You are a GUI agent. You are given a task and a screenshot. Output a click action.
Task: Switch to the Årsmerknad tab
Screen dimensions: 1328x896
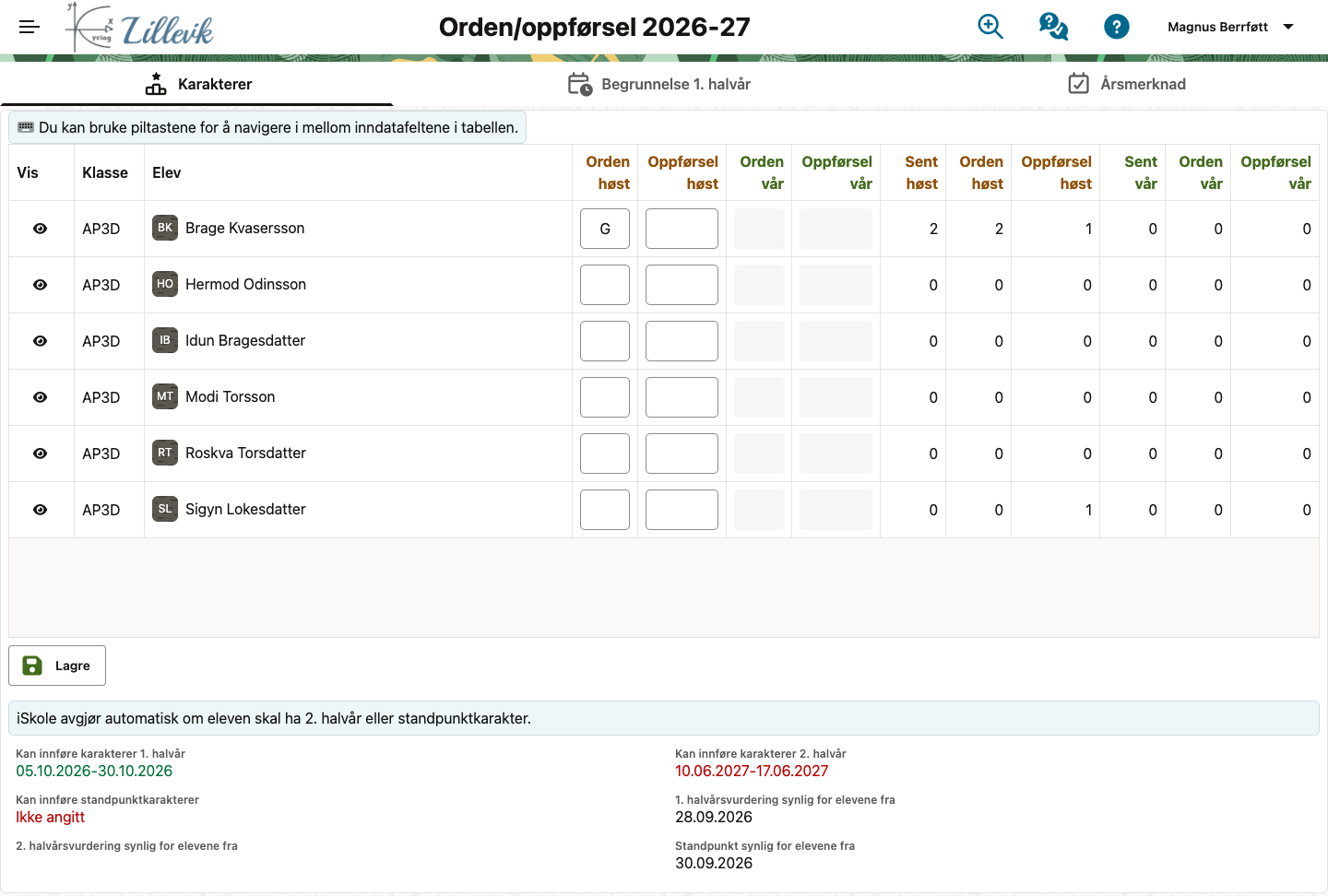[1127, 84]
